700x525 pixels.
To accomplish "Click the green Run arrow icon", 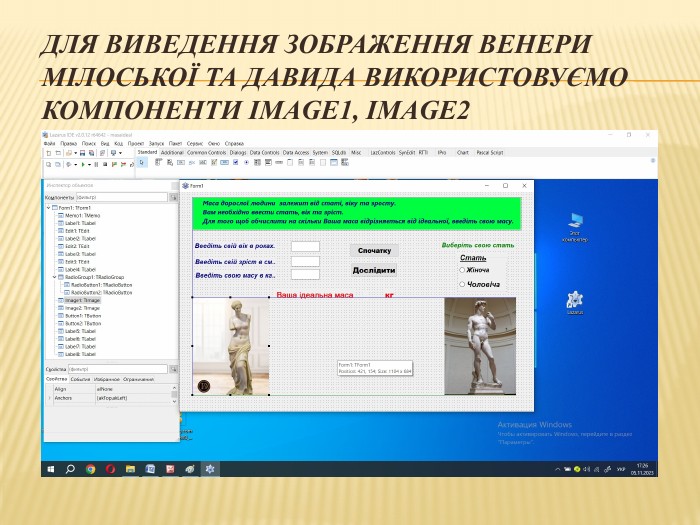I will (83, 164).
